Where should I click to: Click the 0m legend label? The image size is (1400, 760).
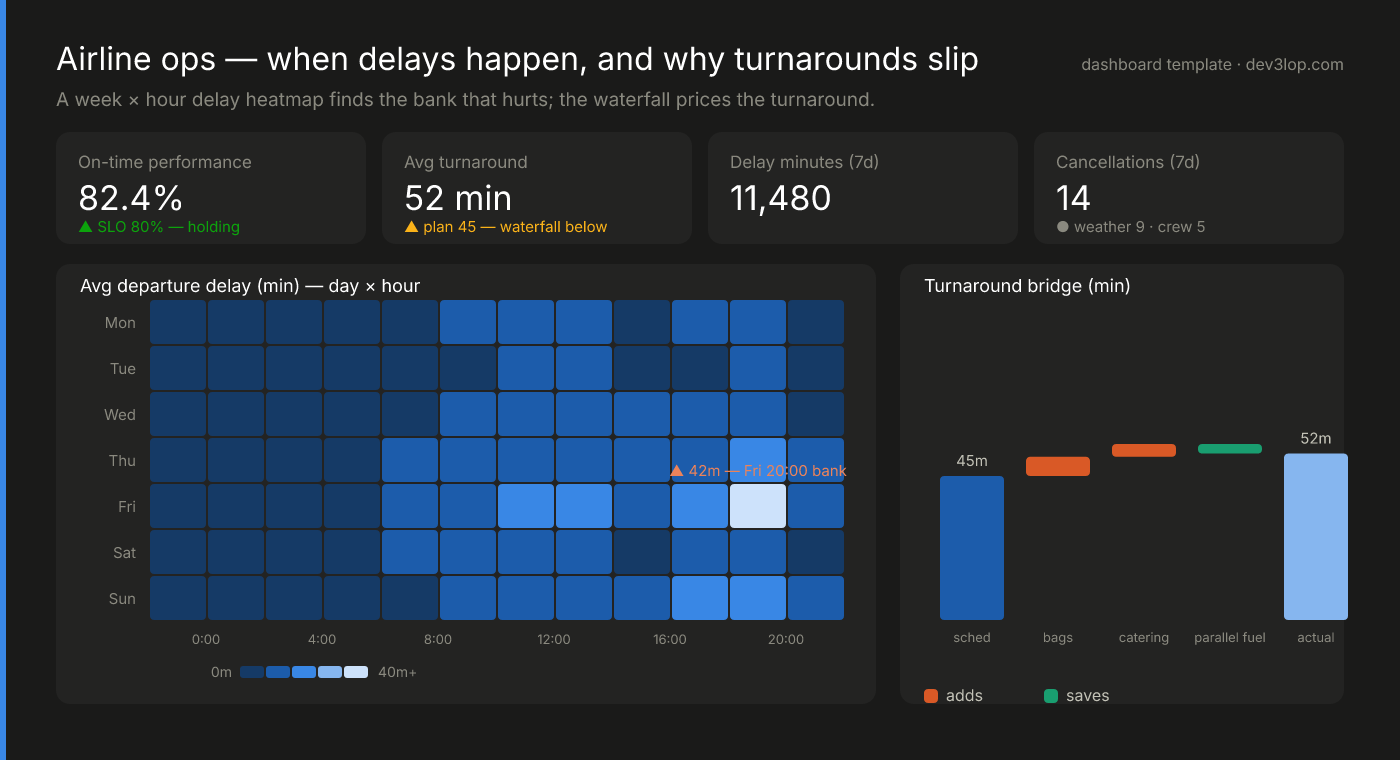coord(221,672)
